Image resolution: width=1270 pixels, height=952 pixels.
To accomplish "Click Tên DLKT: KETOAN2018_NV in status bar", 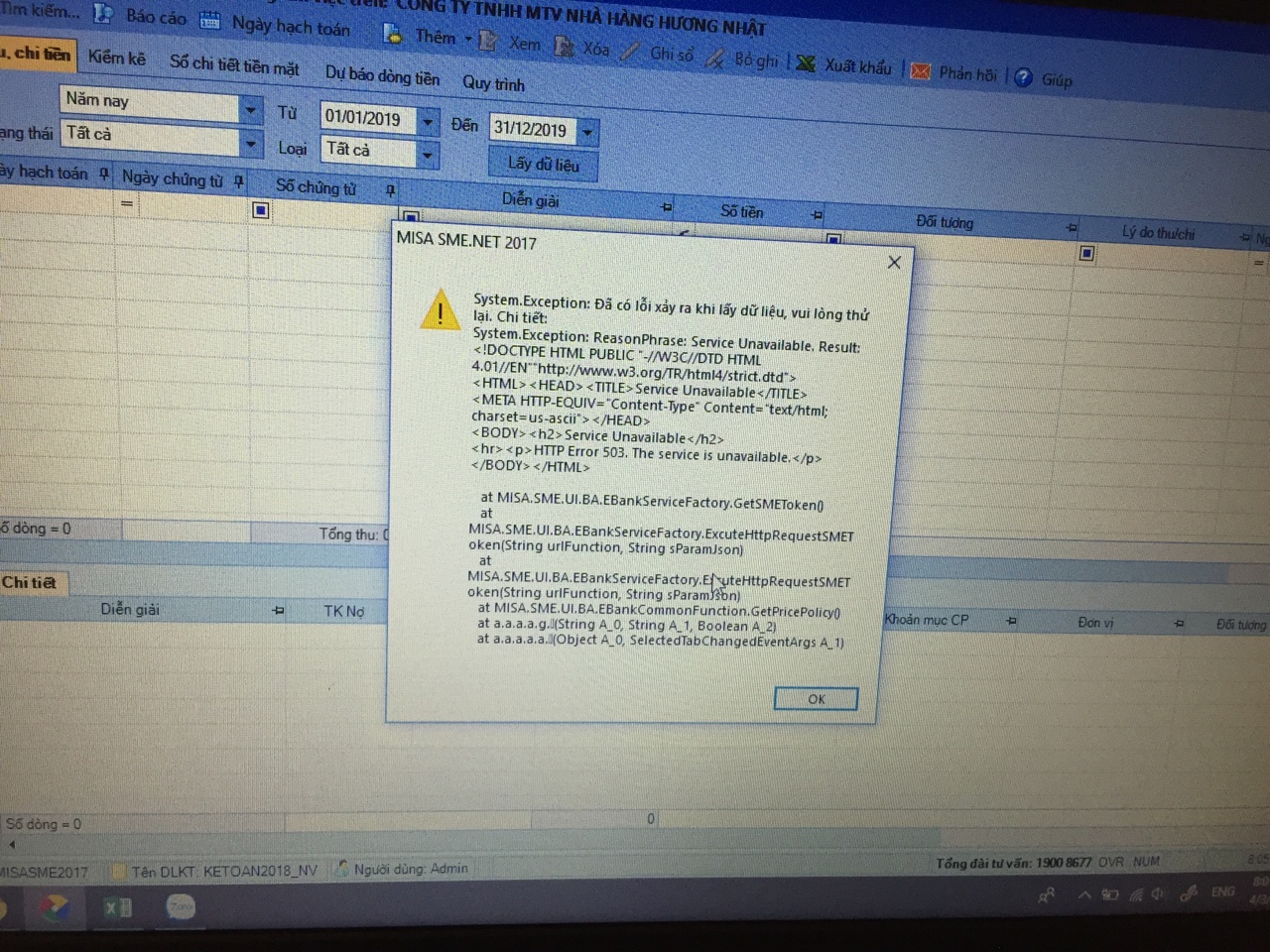I will point(224,871).
